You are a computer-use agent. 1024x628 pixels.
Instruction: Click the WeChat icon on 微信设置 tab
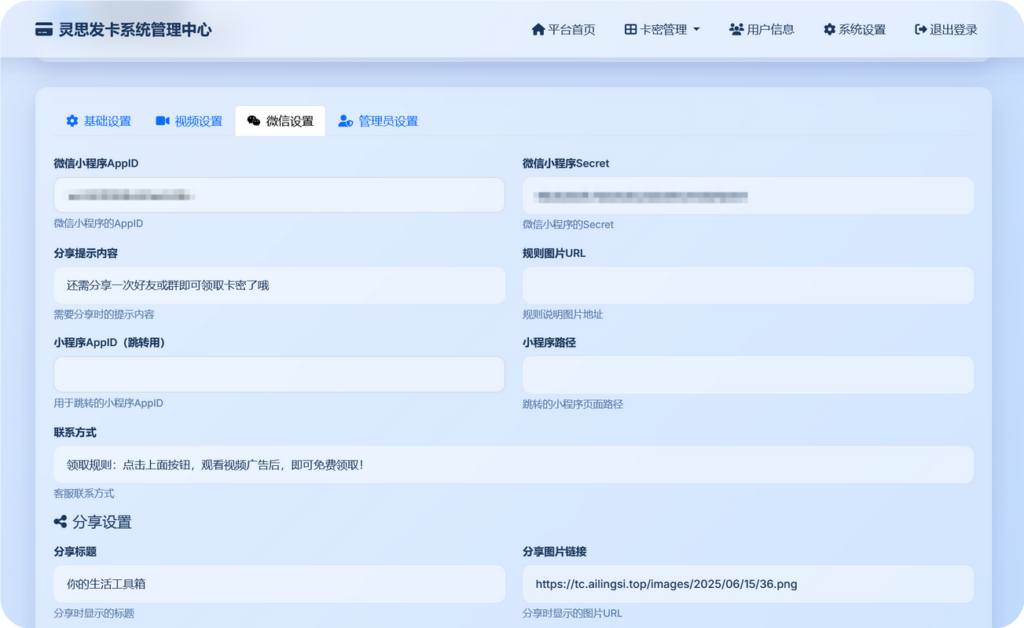click(x=254, y=121)
